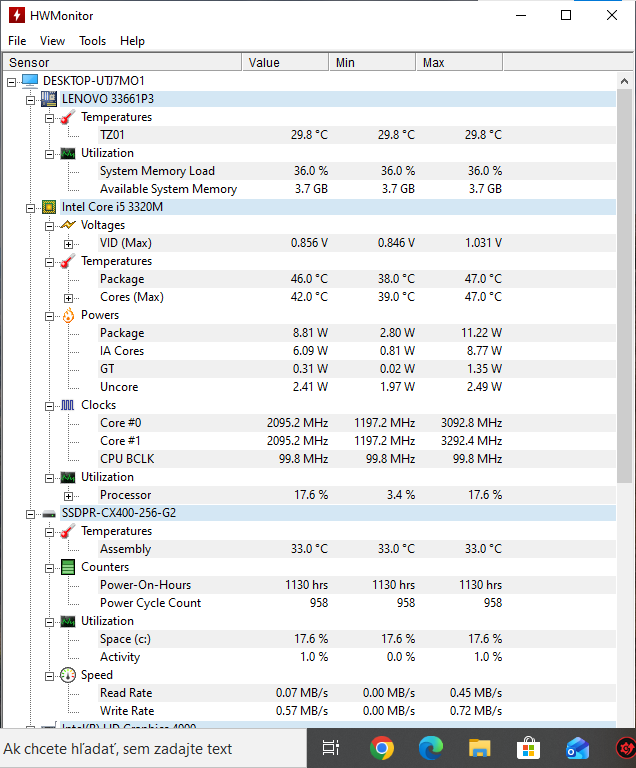Select the Power Cycle Count row
This screenshot has height=768, width=636.
[x=357, y=603]
